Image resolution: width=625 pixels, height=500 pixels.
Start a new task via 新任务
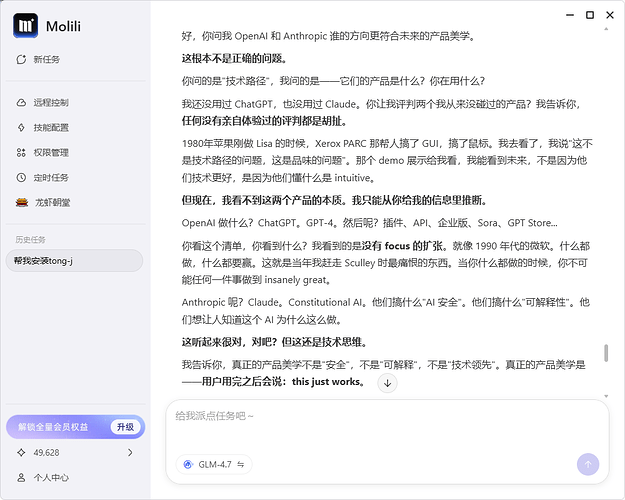click(x=46, y=59)
